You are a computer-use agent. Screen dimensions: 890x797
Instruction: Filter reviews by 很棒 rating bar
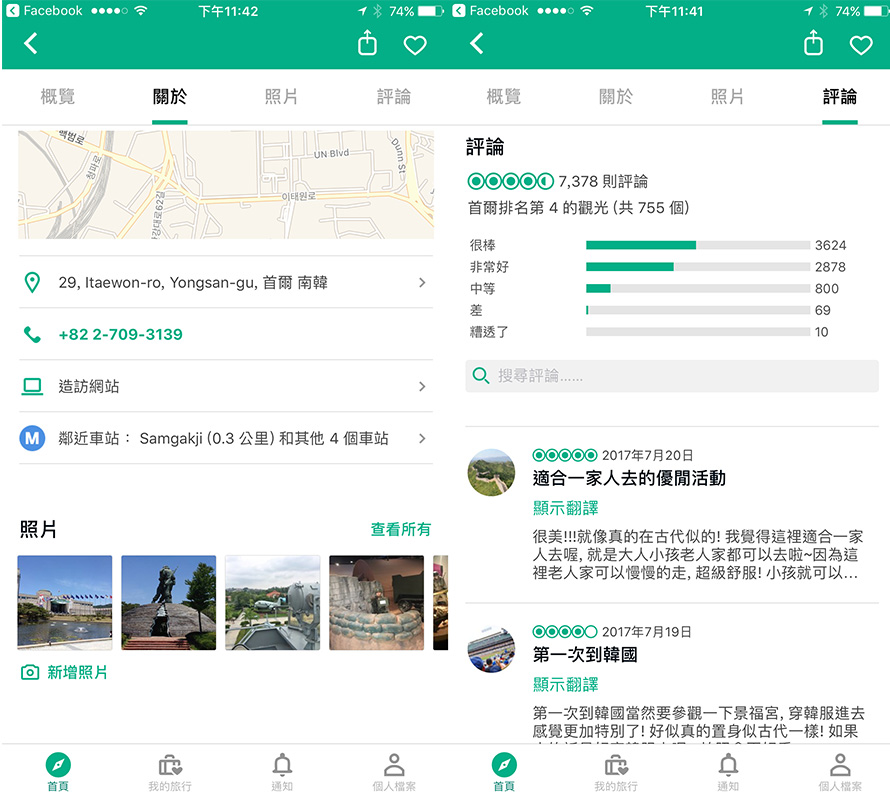(698, 245)
